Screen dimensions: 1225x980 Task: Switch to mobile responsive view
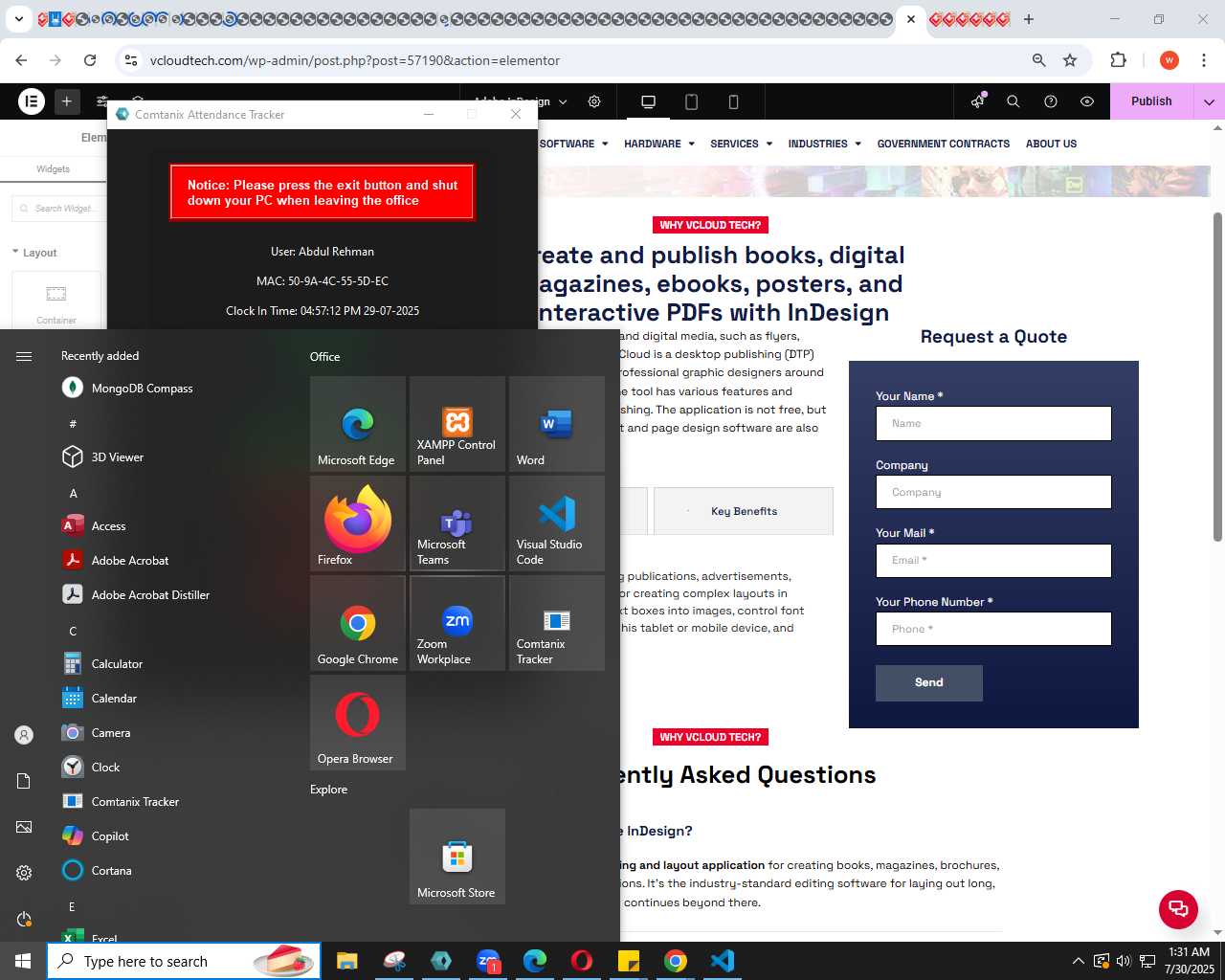click(x=733, y=101)
